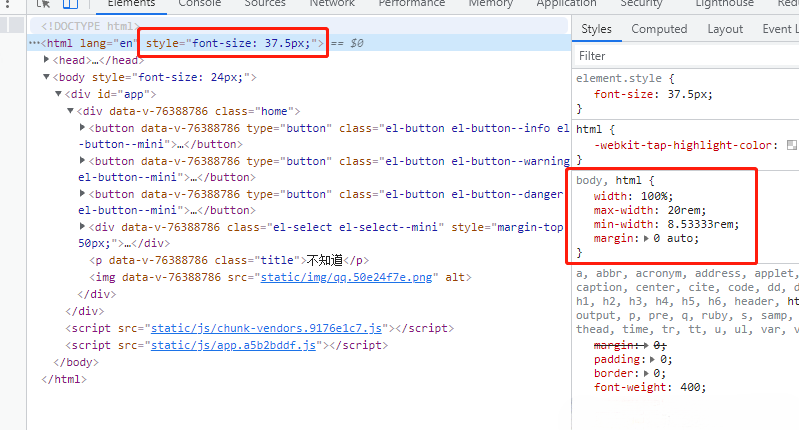
Task: Open the app.a5b2bddf.js script link
Action: coord(233,345)
